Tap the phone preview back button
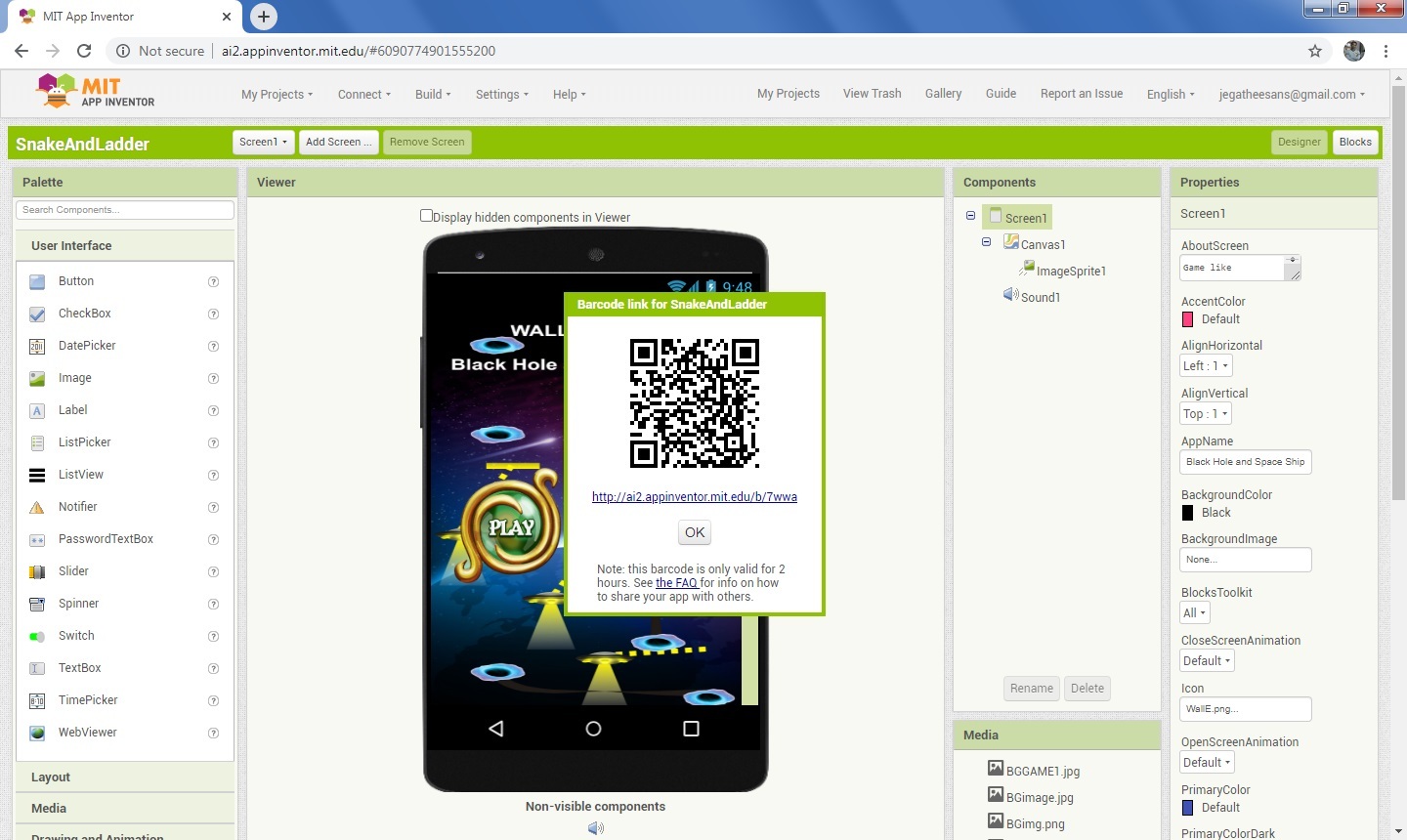This screenshot has height=840, width=1407. coord(496,729)
